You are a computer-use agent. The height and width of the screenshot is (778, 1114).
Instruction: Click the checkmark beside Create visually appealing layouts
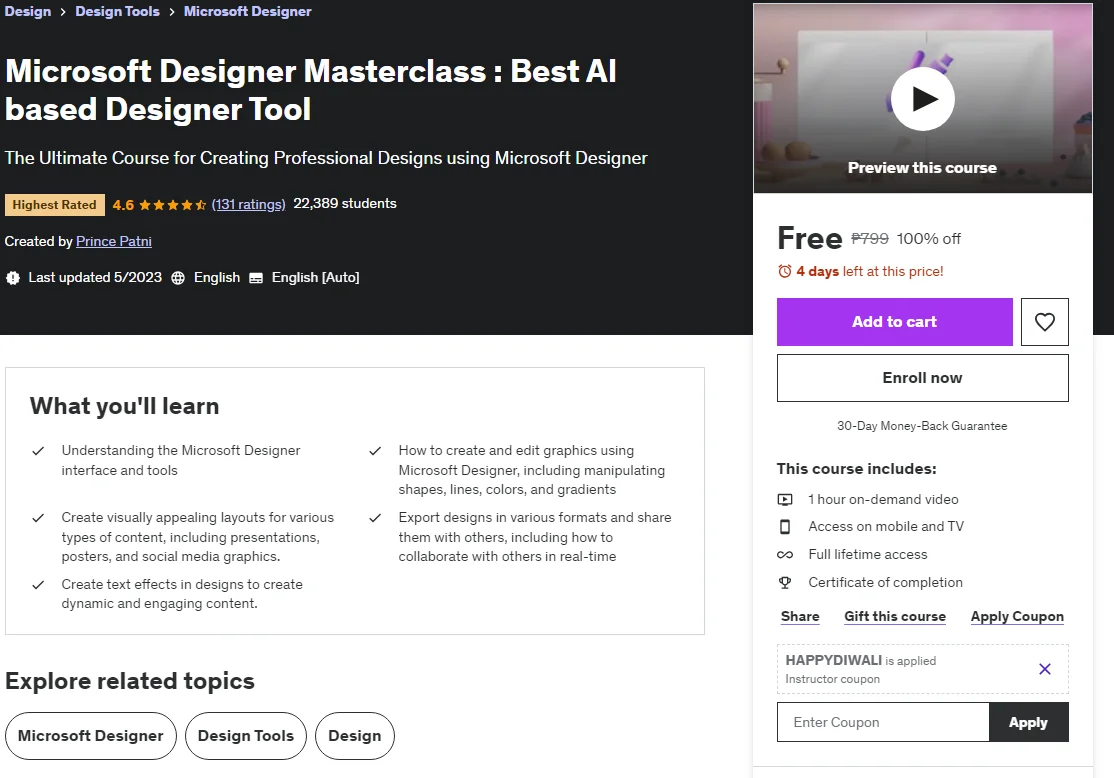pos(38,518)
